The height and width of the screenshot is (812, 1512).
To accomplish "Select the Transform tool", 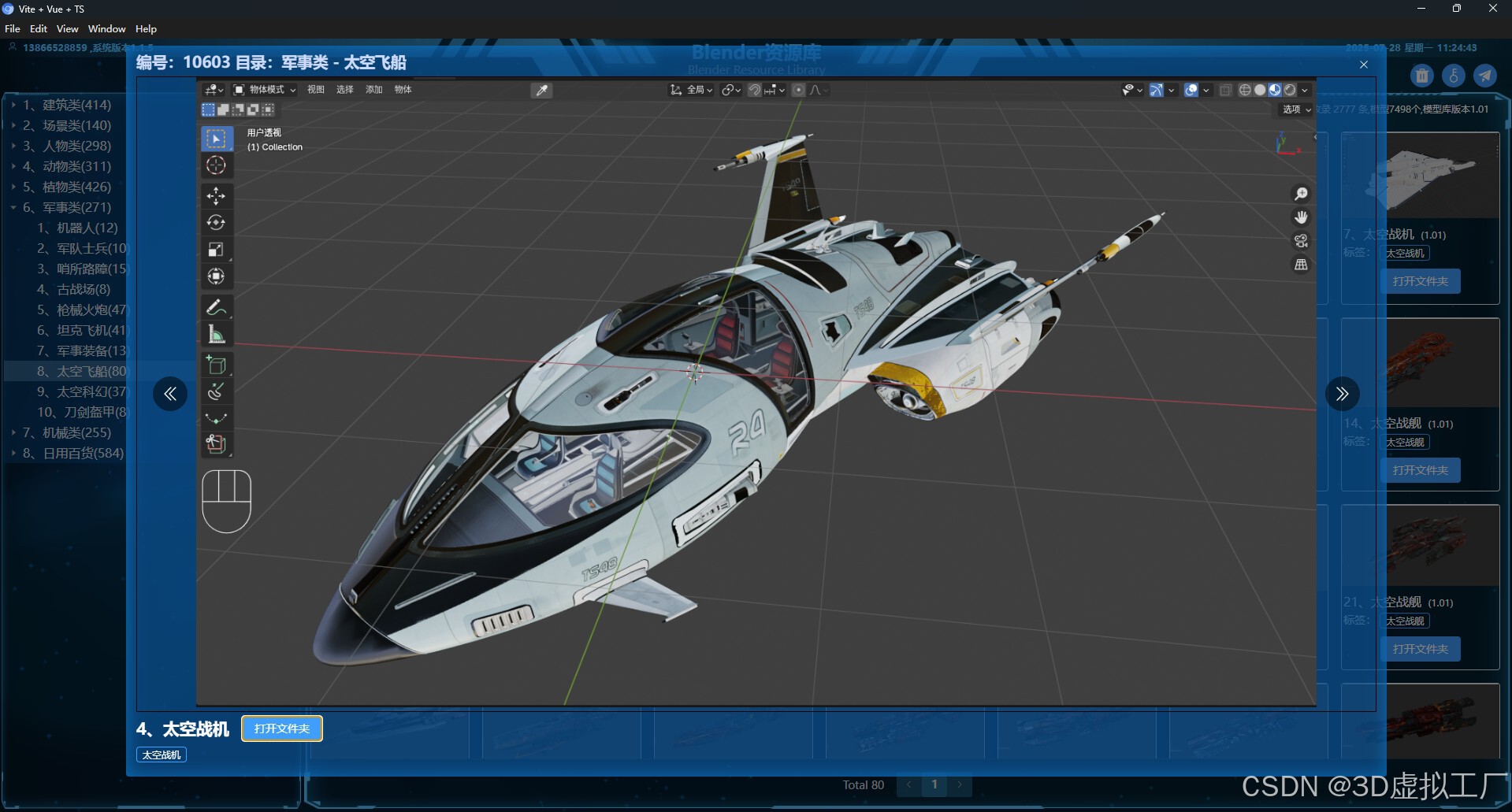I will pyautogui.click(x=216, y=276).
